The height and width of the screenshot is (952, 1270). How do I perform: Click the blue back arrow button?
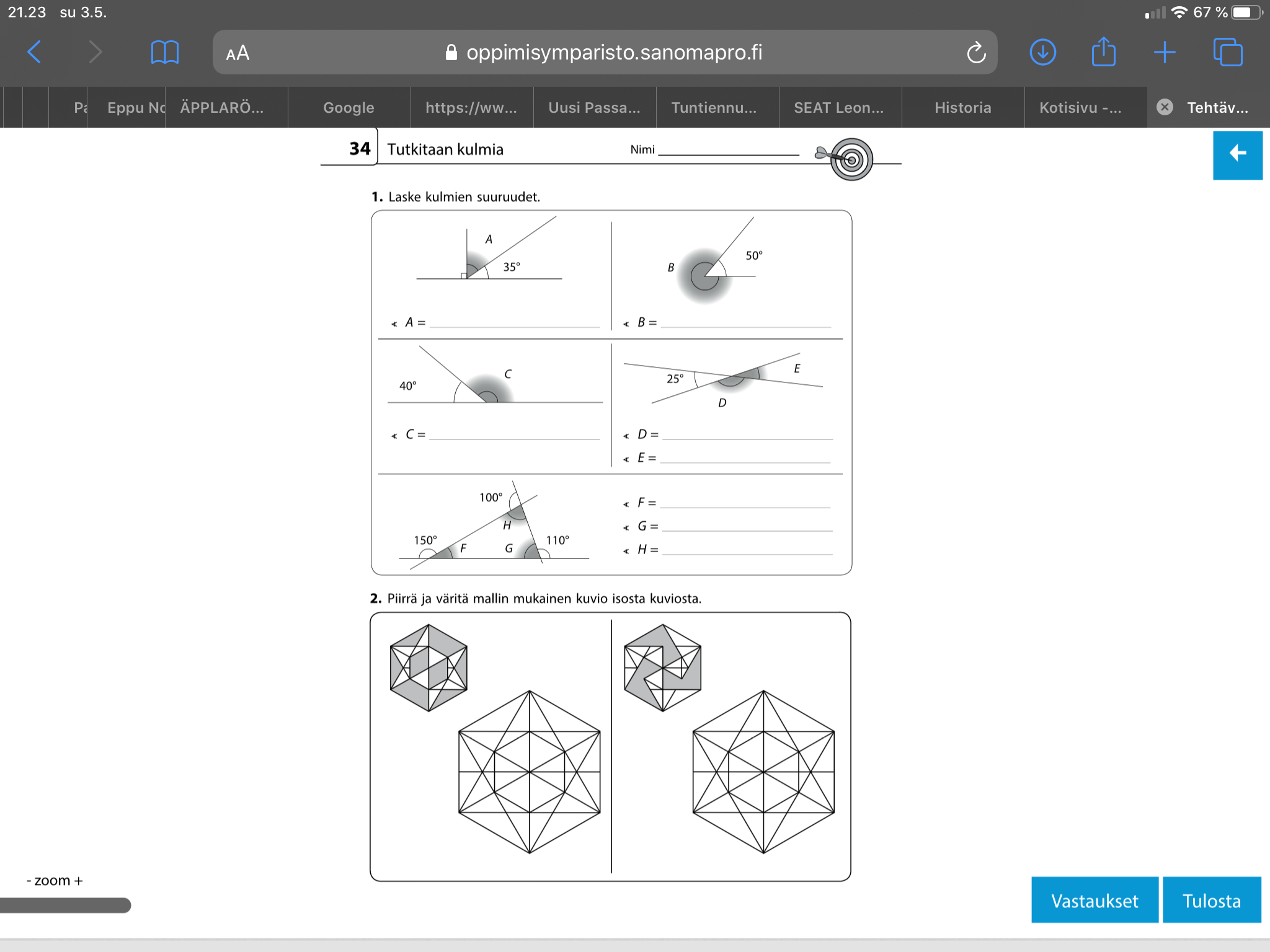pyautogui.click(x=1237, y=154)
